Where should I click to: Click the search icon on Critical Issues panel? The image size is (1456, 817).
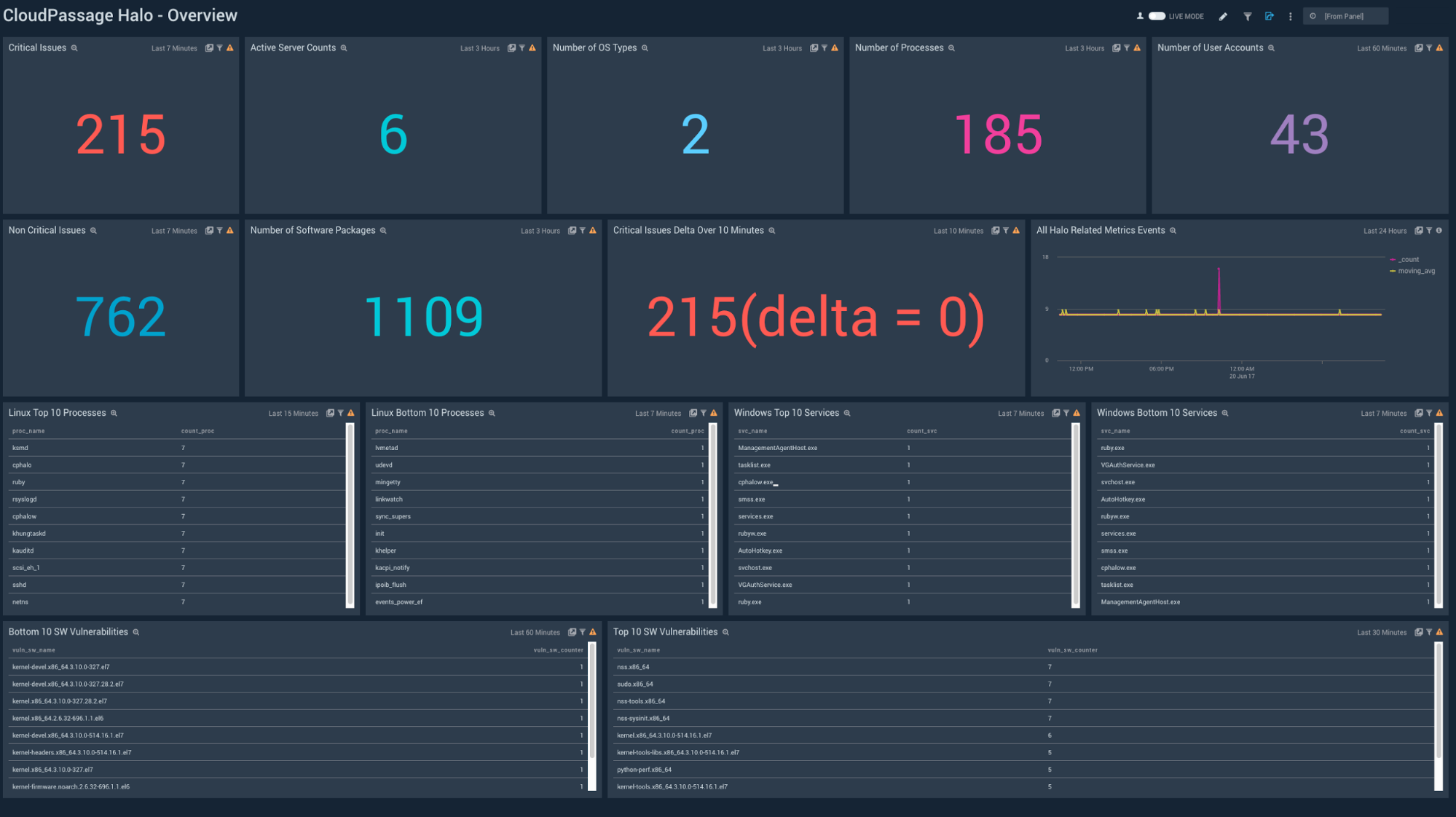(x=75, y=47)
